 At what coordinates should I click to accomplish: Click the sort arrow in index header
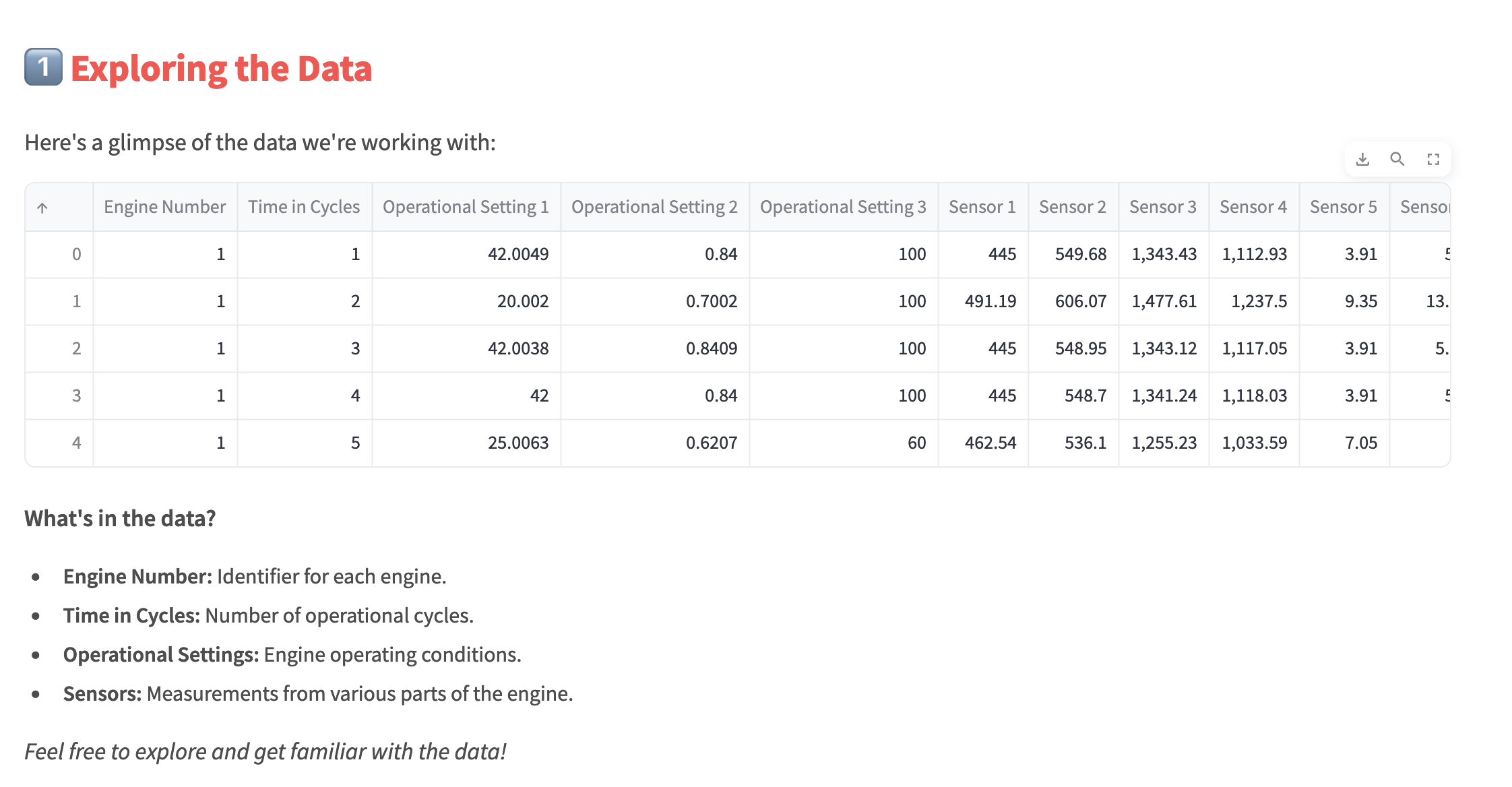pyautogui.click(x=42, y=208)
